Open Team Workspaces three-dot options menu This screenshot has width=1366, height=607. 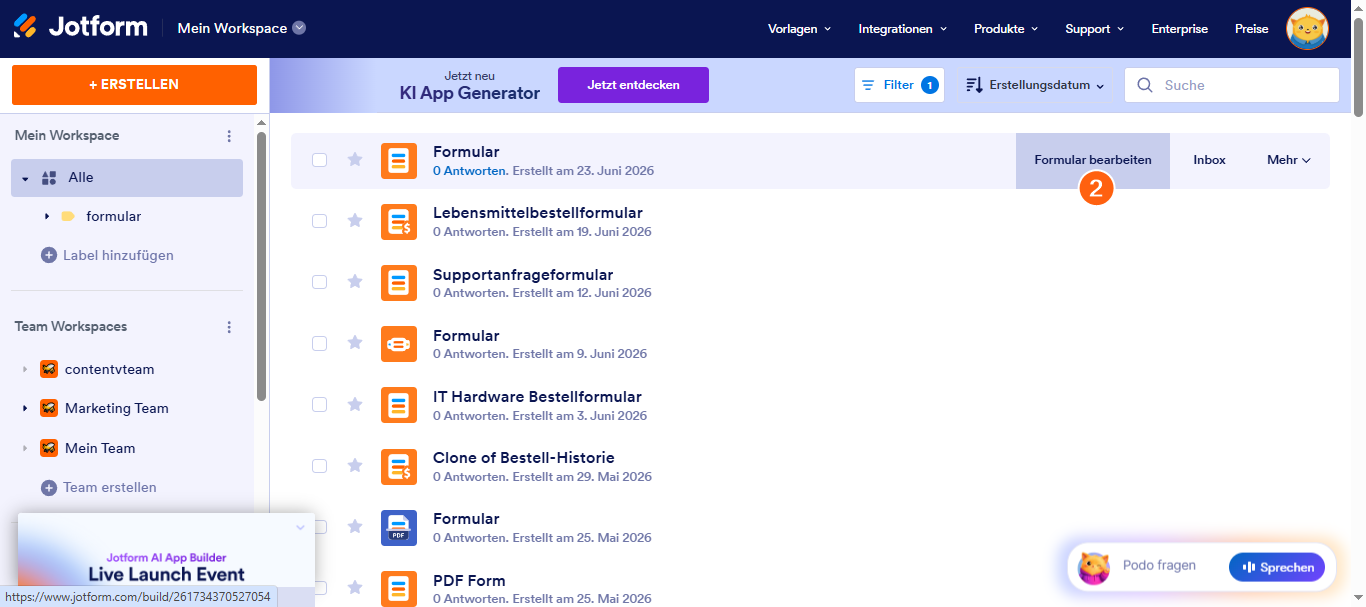point(229,327)
